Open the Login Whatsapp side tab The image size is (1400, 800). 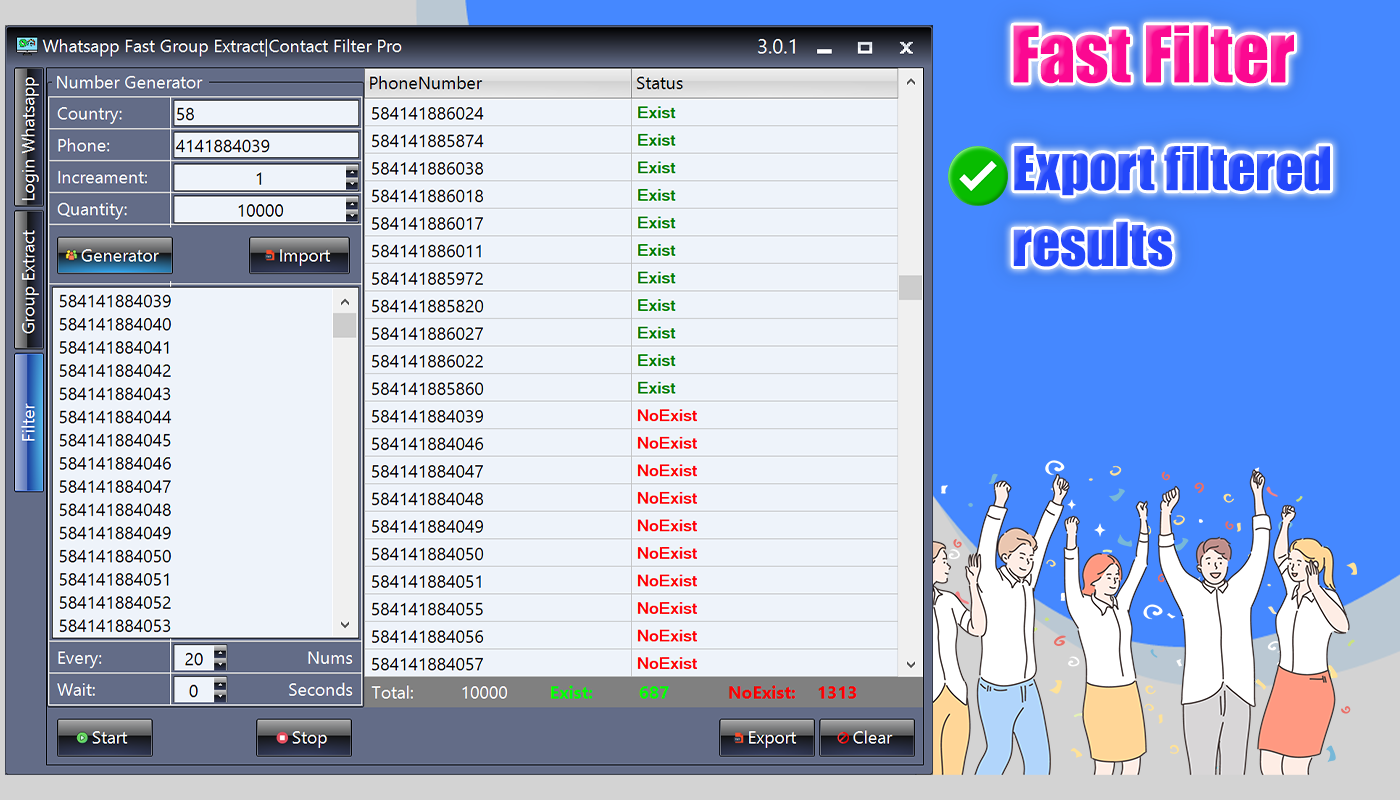pyautogui.click(x=28, y=137)
